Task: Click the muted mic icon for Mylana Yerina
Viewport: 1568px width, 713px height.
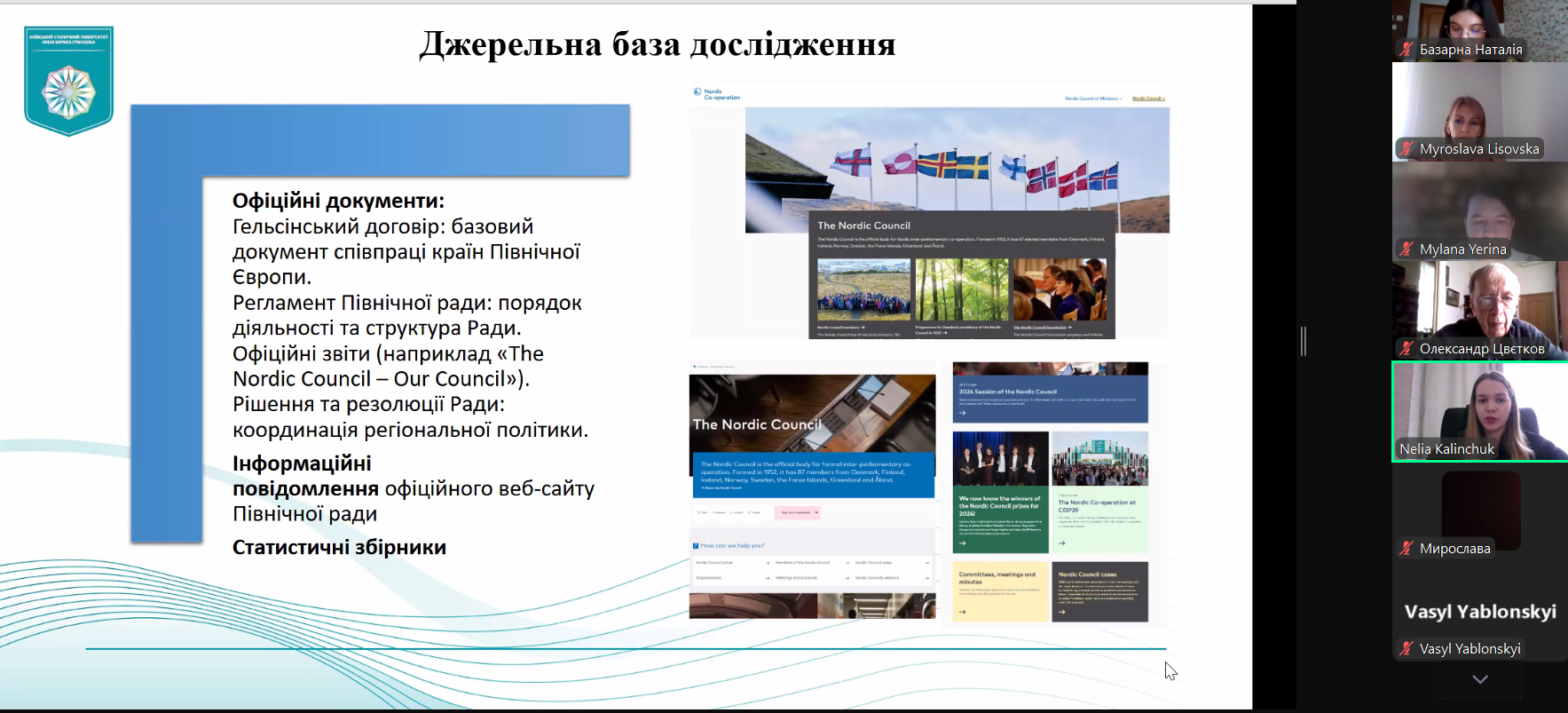Action: [1406, 250]
